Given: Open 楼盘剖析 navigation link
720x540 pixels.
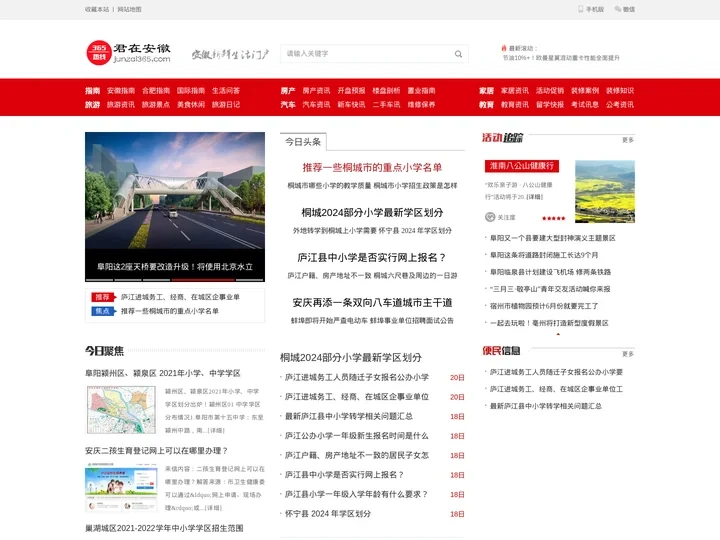Looking at the screenshot, I should pyautogui.click(x=386, y=91).
